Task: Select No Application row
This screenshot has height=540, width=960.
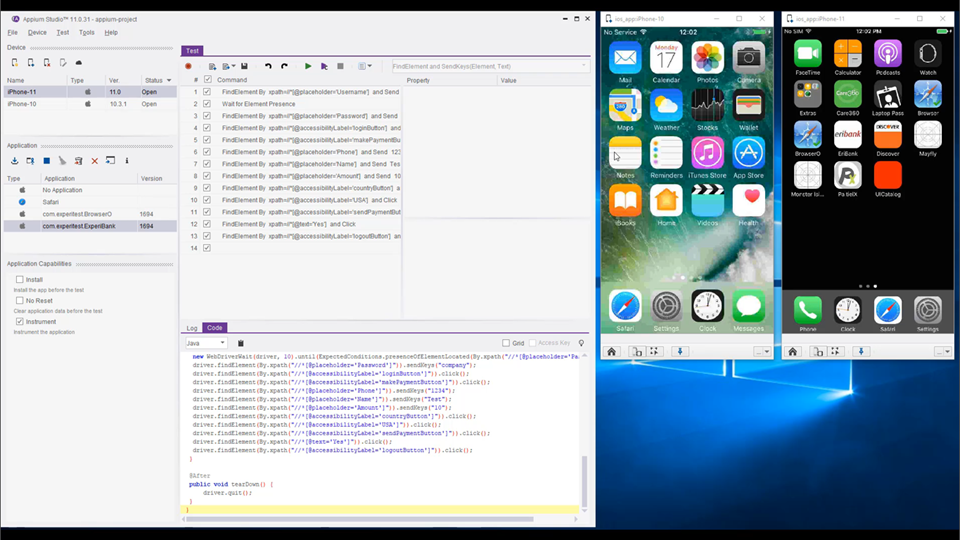Action: click(89, 190)
